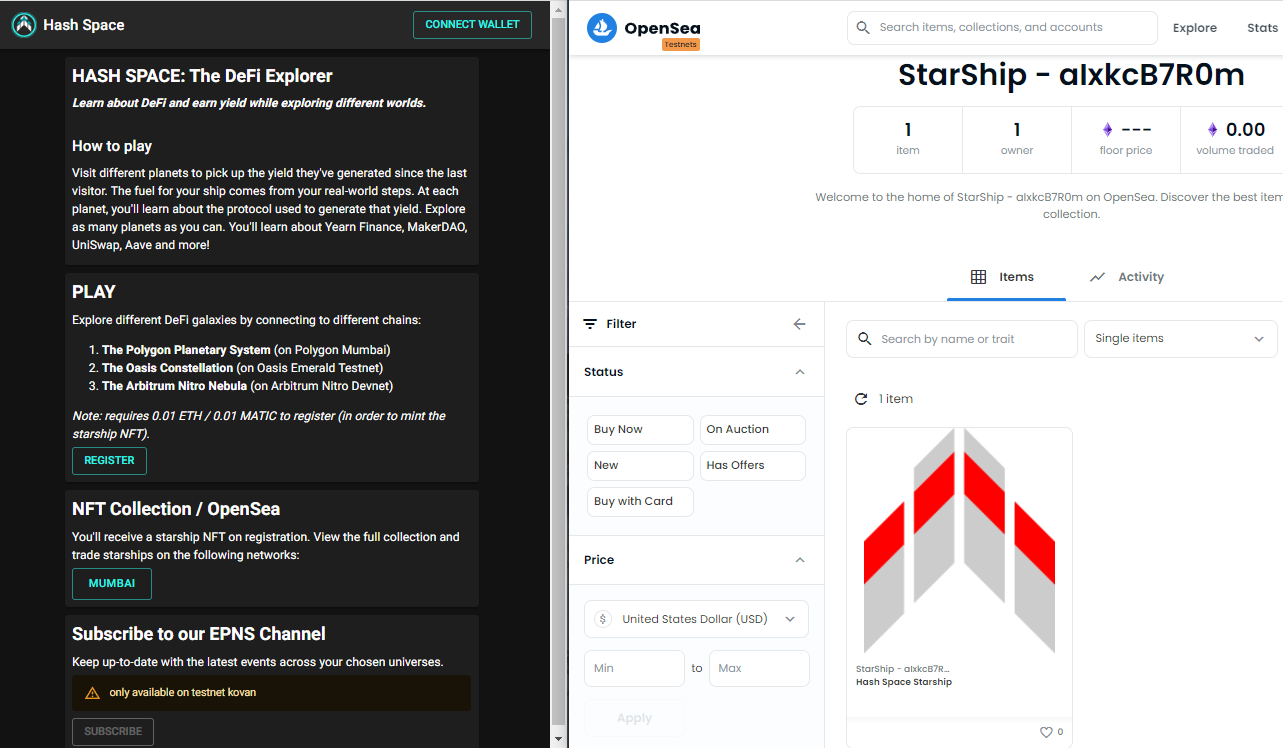Click the CONNECT WALLET button
1283x748 pixels.
point(472,25)
